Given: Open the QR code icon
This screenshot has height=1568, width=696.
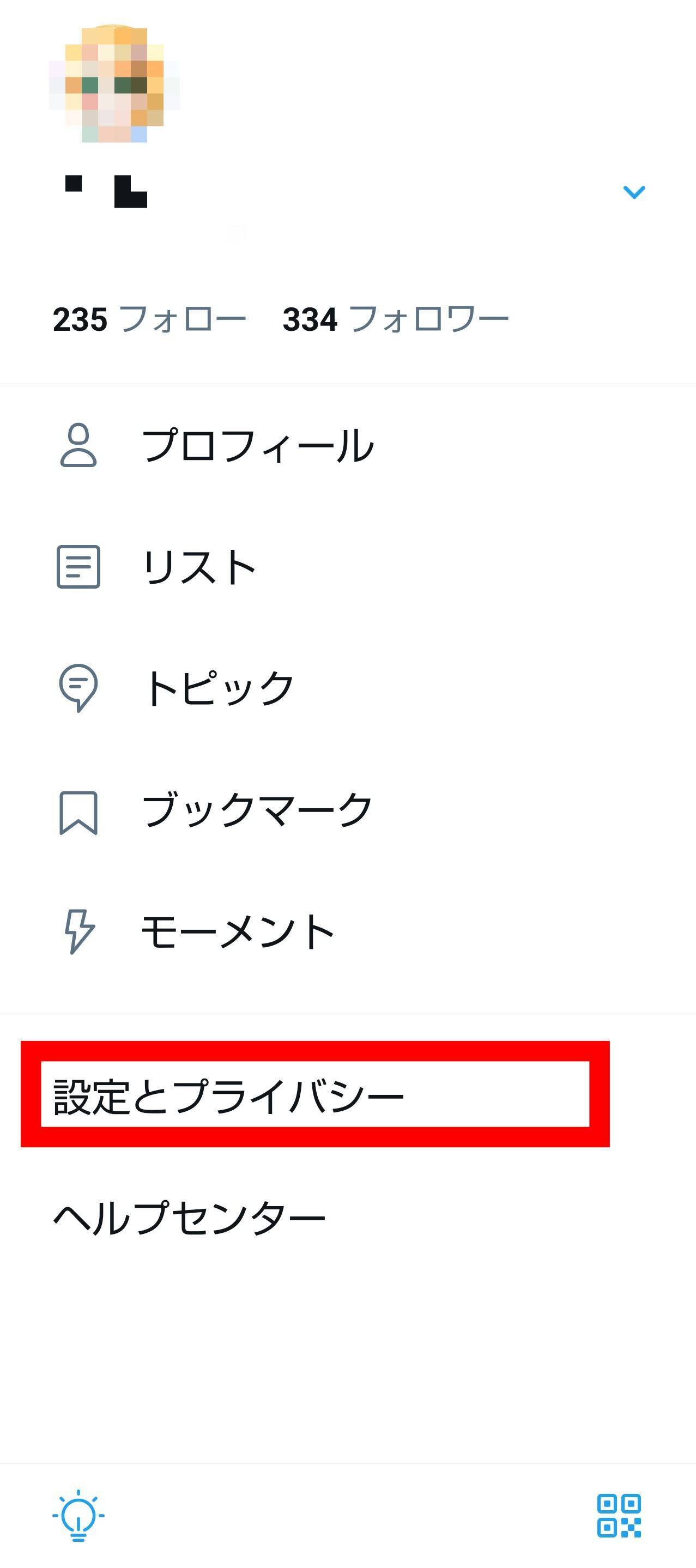Looking at the screenshot, I should coord(619,1516).
